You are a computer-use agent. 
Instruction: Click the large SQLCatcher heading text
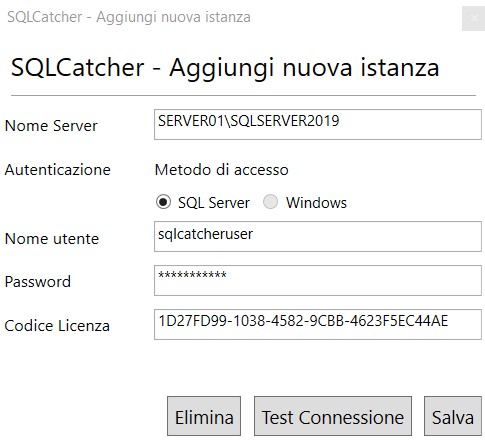tap(225, 68)
